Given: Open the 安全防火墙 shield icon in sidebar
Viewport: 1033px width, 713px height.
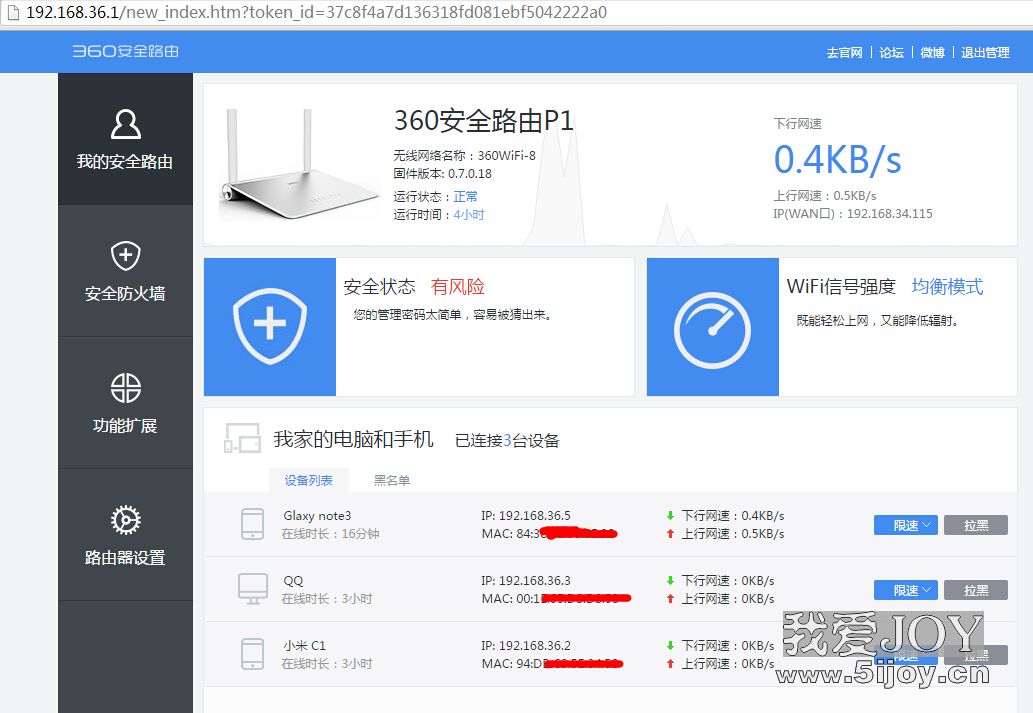Looking at the screenshot, I should click(125, 256).
